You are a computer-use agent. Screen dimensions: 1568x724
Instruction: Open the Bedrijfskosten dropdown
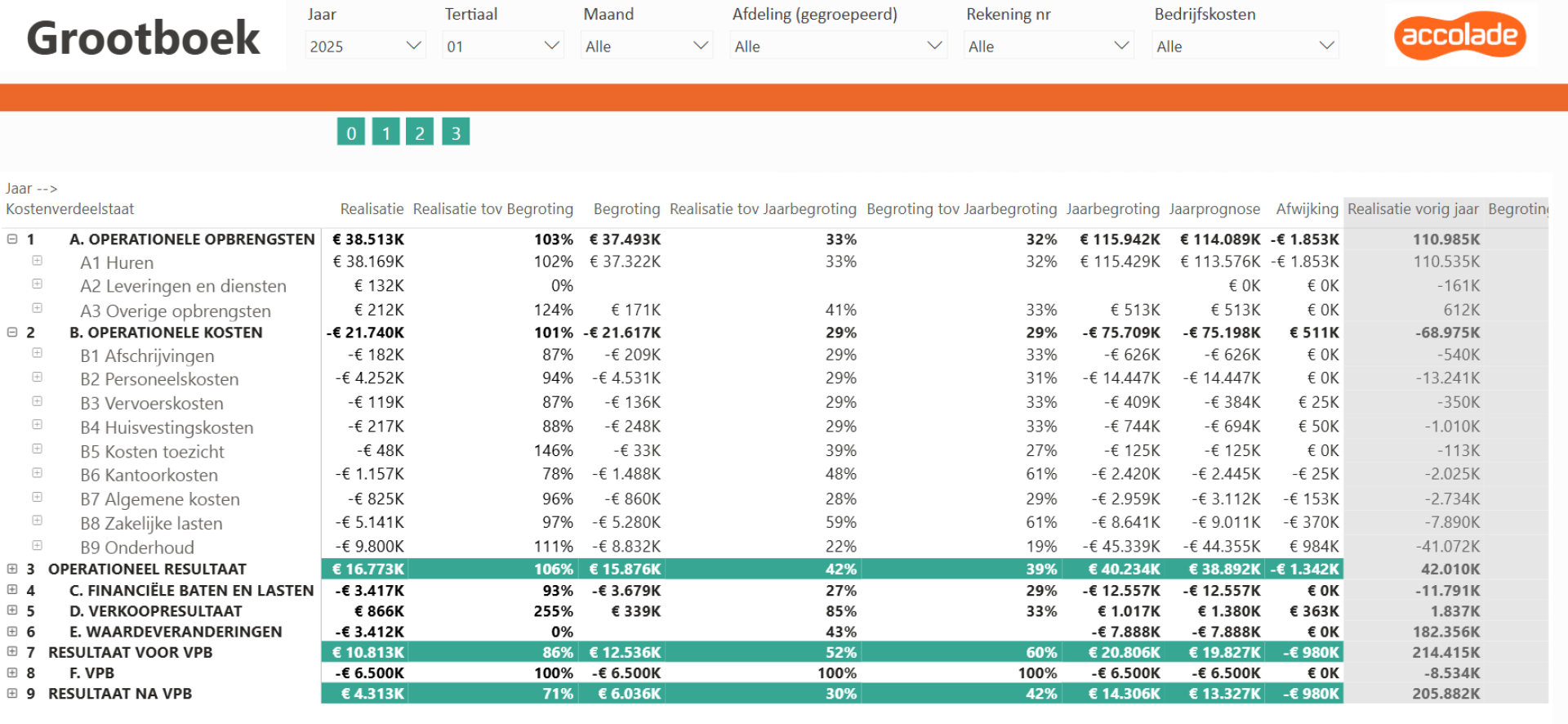point(1245,46)
